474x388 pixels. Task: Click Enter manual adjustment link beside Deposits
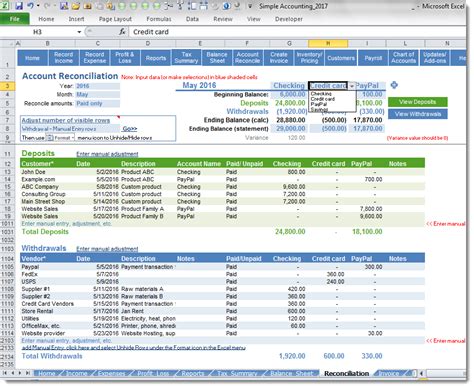107,154
